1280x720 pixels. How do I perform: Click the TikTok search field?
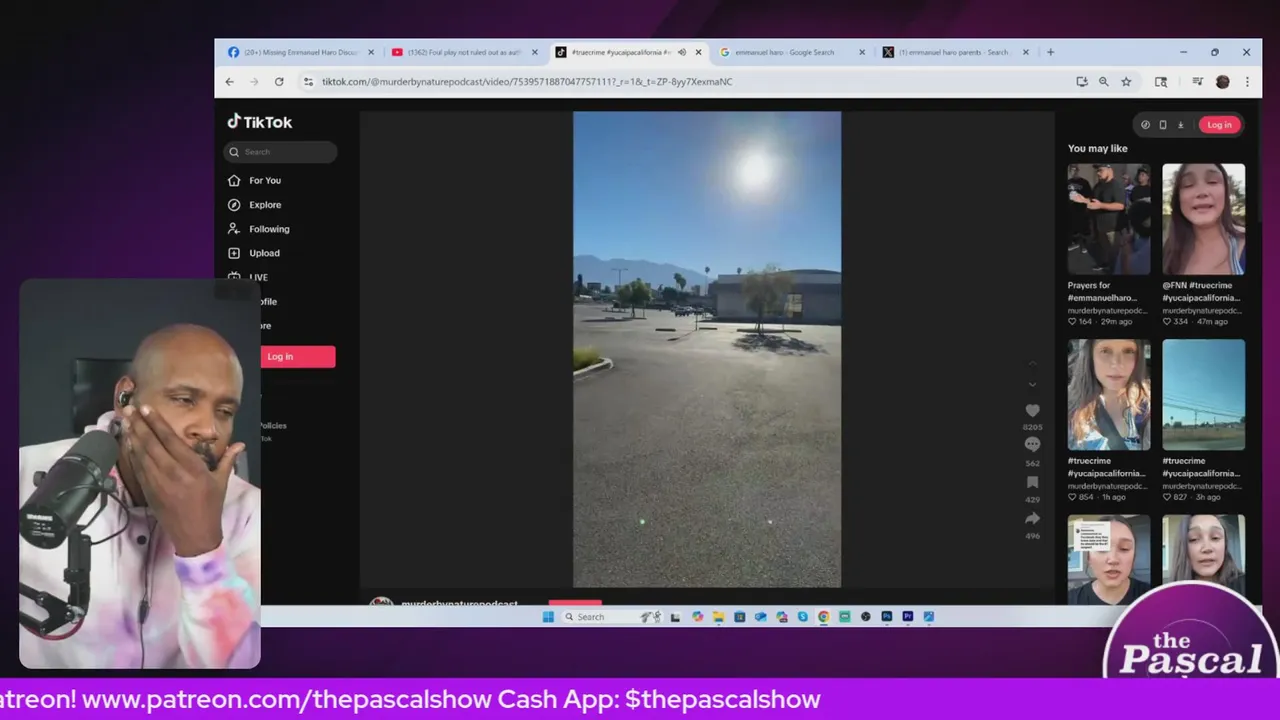tap(280, 152)
